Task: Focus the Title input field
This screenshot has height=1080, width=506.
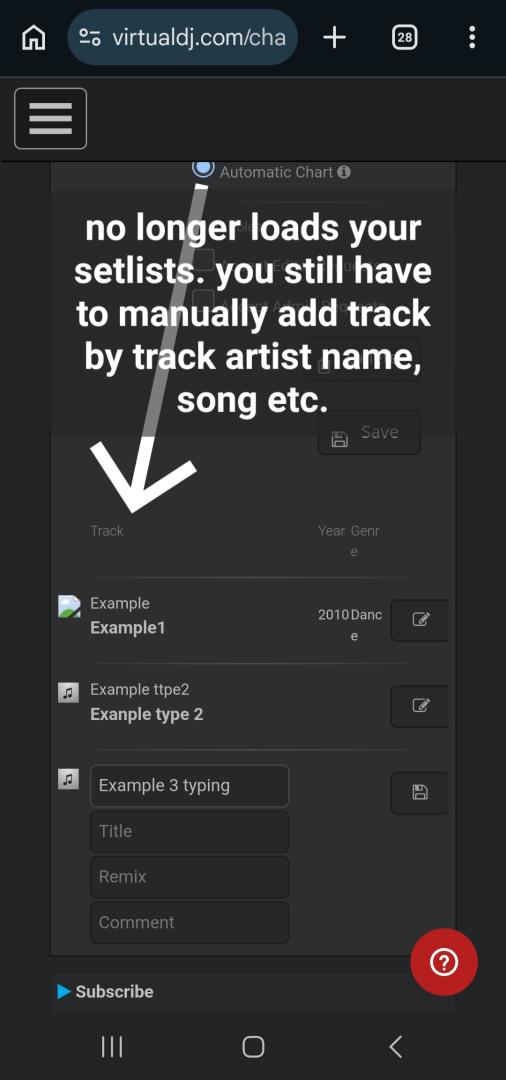Action: (x=189, y=831)
